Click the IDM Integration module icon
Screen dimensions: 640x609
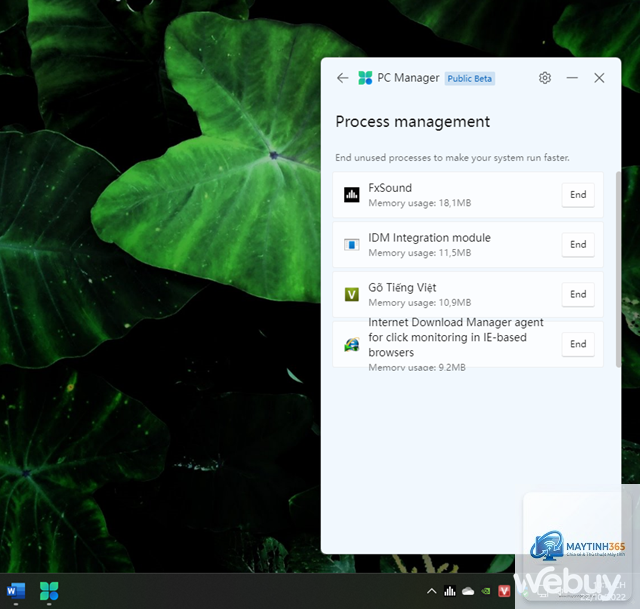[x=351, y=244]
